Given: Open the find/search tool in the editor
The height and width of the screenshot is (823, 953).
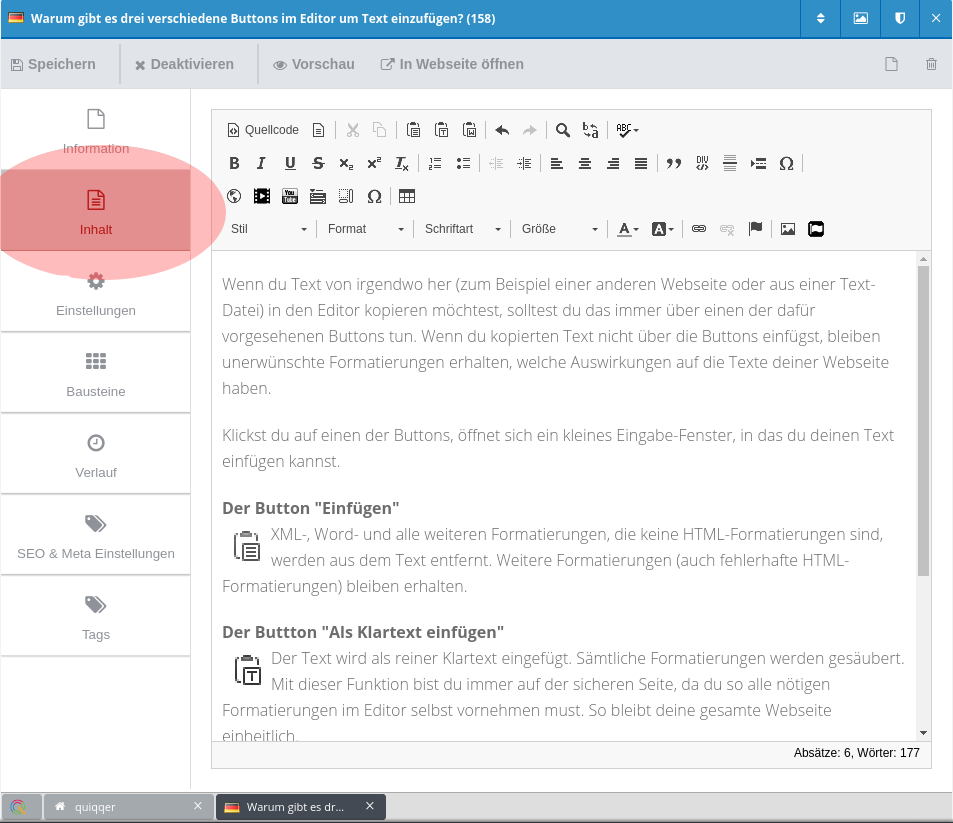Looking at the screenshot, I should click(x=563, y=130).
